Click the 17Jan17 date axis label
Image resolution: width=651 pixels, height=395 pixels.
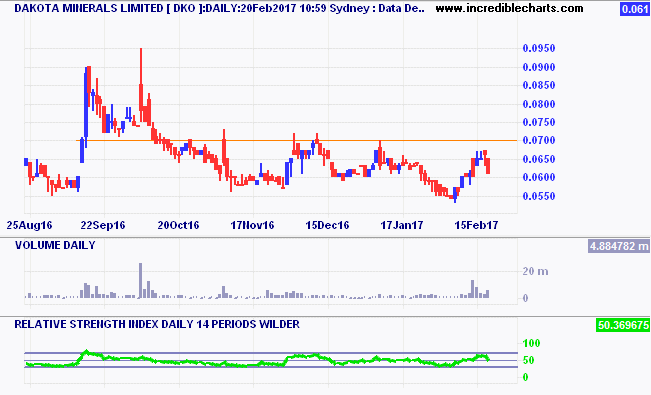(402, 225)
